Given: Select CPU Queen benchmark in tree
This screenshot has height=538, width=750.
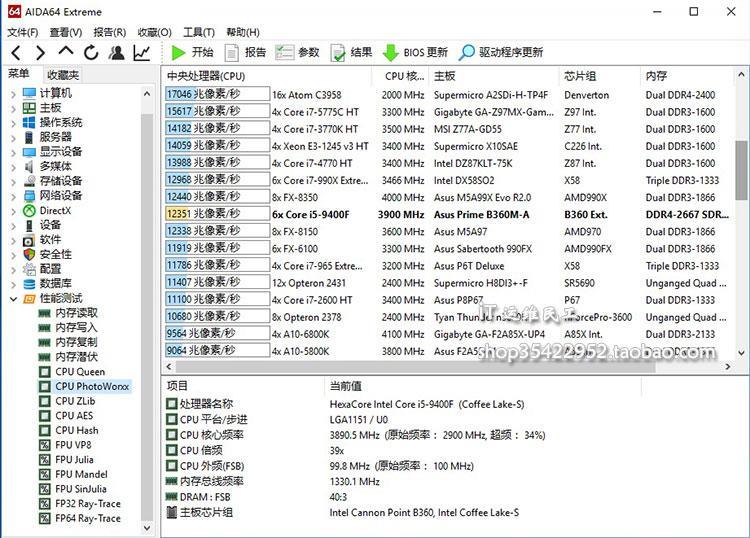Looking at the screenshot, I should [x=79, y=372].
